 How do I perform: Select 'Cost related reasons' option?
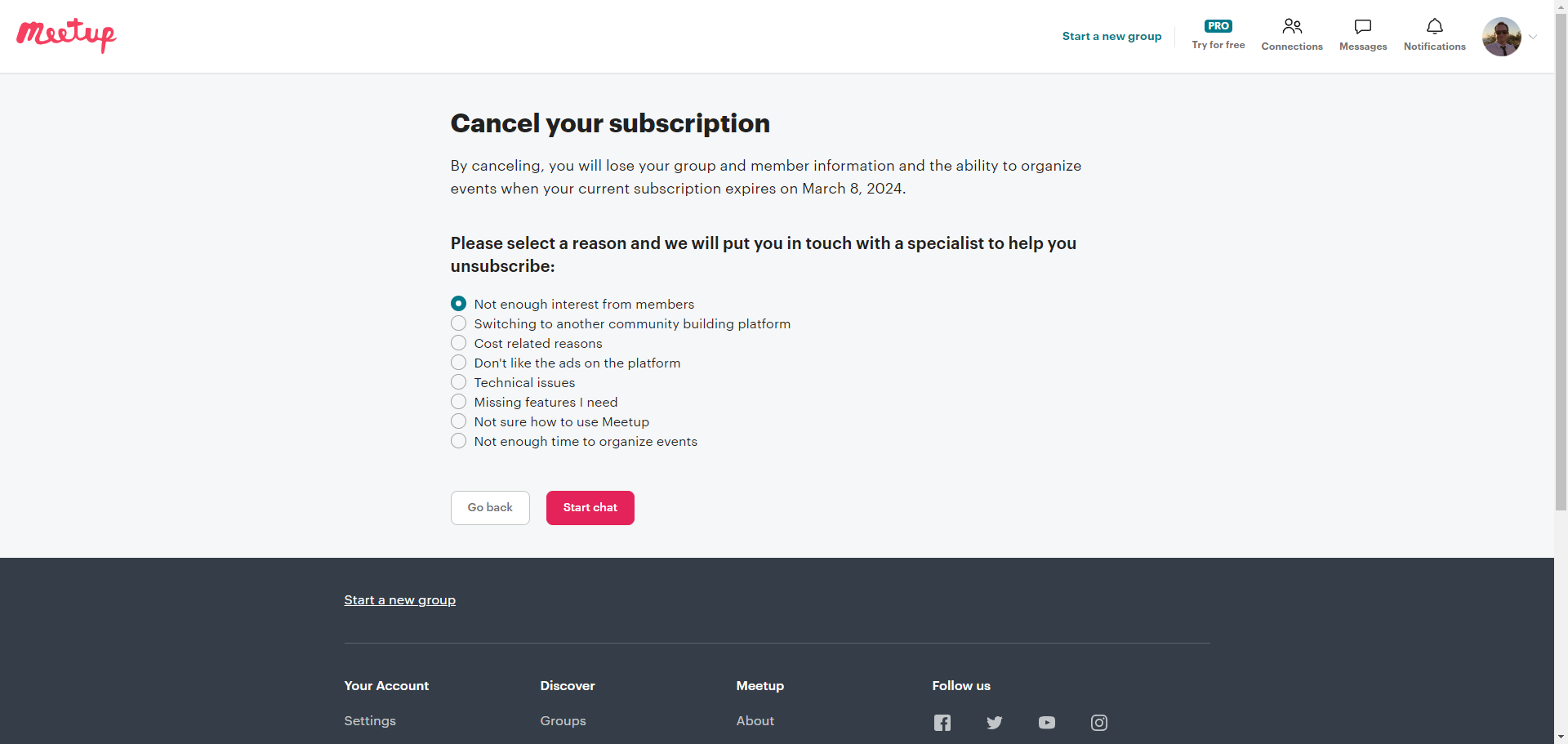459,343
